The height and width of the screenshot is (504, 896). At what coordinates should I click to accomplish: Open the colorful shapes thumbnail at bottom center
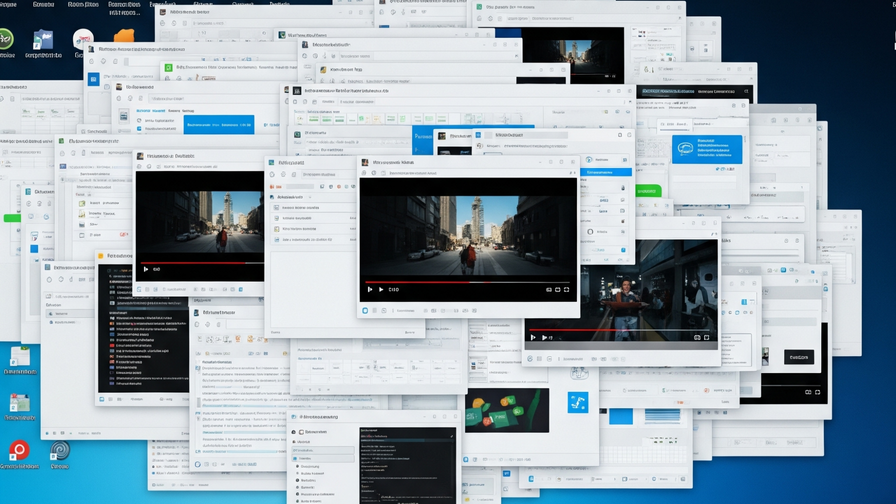coord(507,410)
